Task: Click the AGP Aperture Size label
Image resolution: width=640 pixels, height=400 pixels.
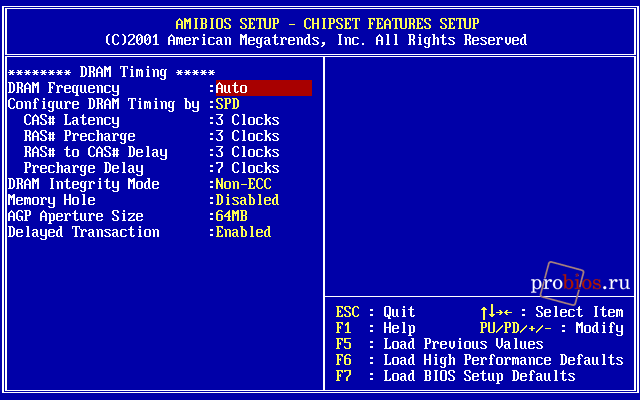Action: tap(76, 216)
